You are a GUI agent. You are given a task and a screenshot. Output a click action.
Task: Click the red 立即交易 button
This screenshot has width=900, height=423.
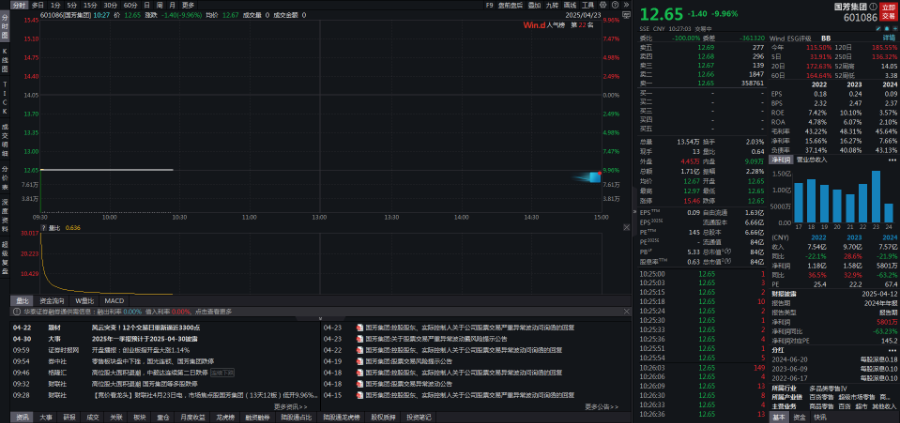889,13
